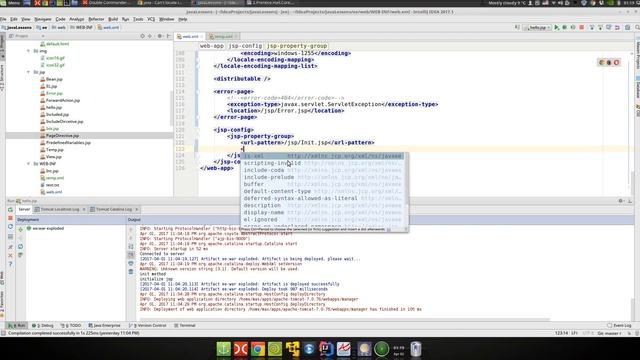Open the Double Commander icon in dock
The width and height of the screenshot is (640, 360).
click(241, 349)
